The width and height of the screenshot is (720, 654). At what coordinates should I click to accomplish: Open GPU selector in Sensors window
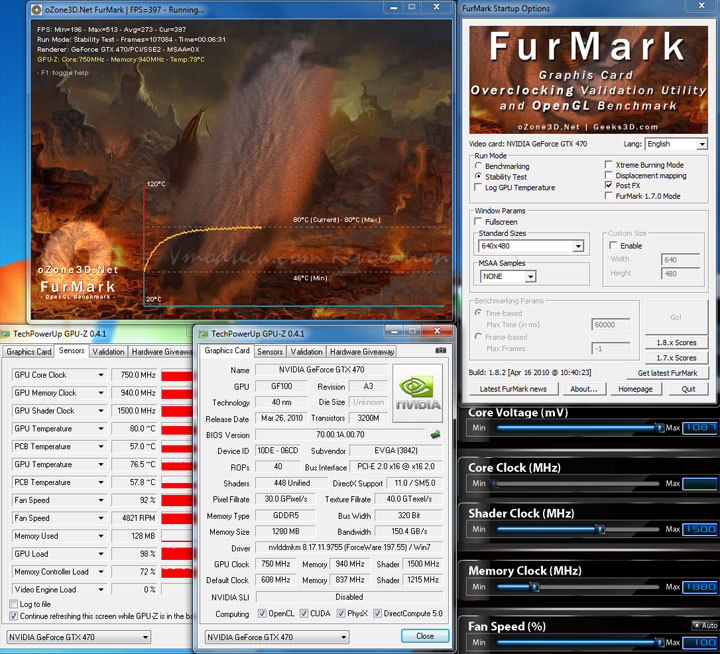coord(79,637)
